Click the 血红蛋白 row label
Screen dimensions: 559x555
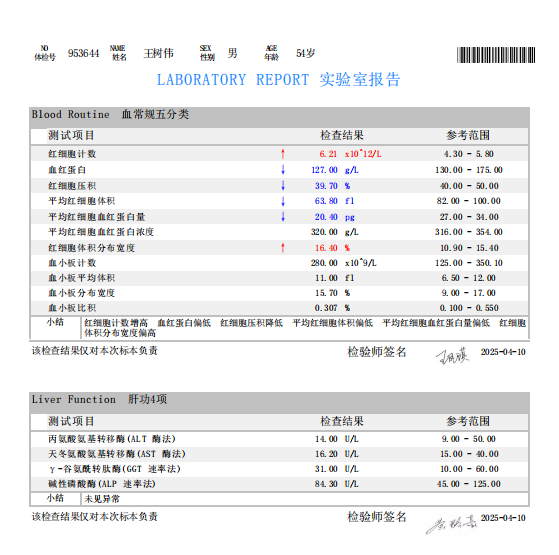point(67,170)
